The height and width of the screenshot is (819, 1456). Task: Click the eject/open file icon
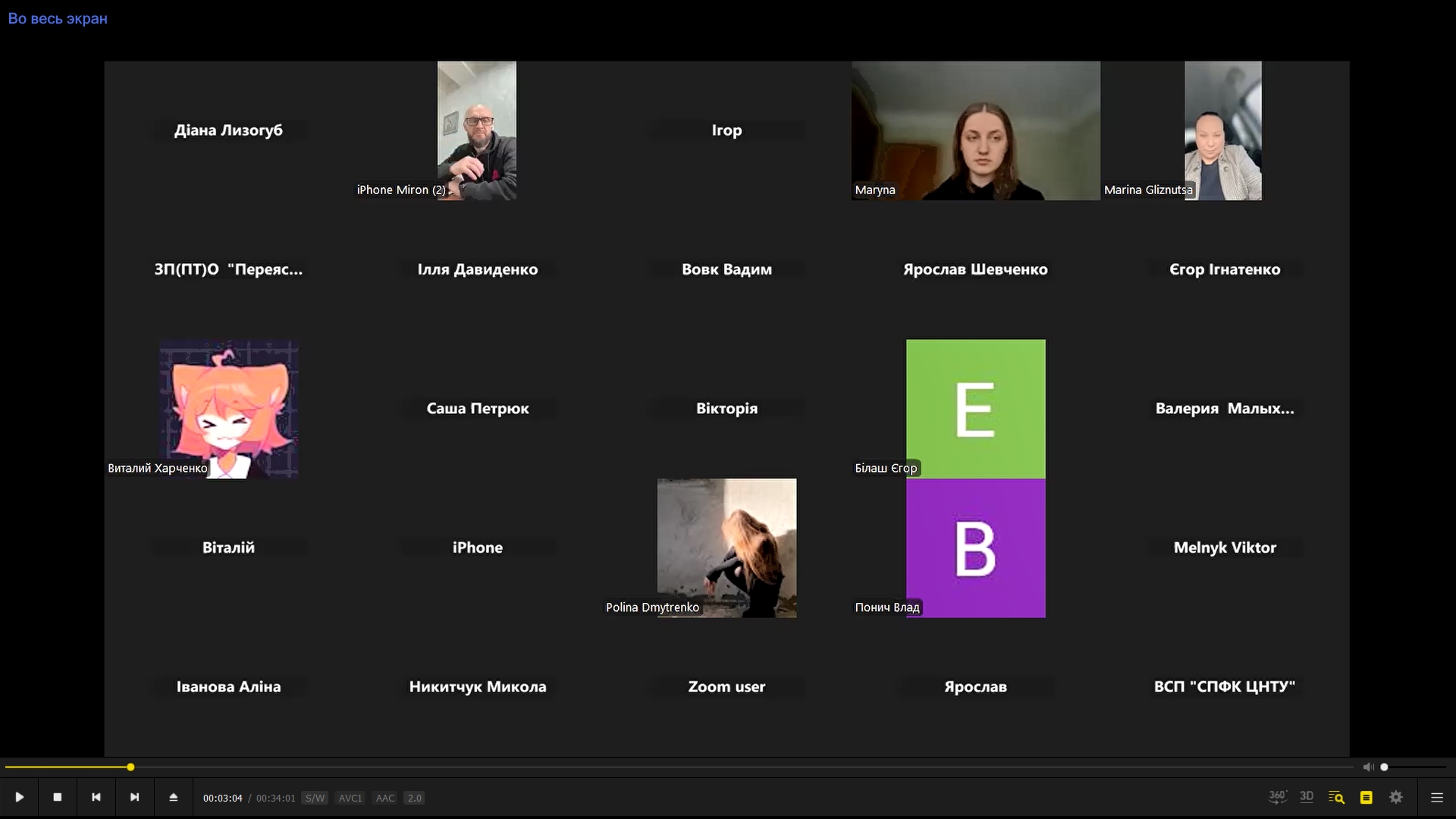[x=174, y=797]
